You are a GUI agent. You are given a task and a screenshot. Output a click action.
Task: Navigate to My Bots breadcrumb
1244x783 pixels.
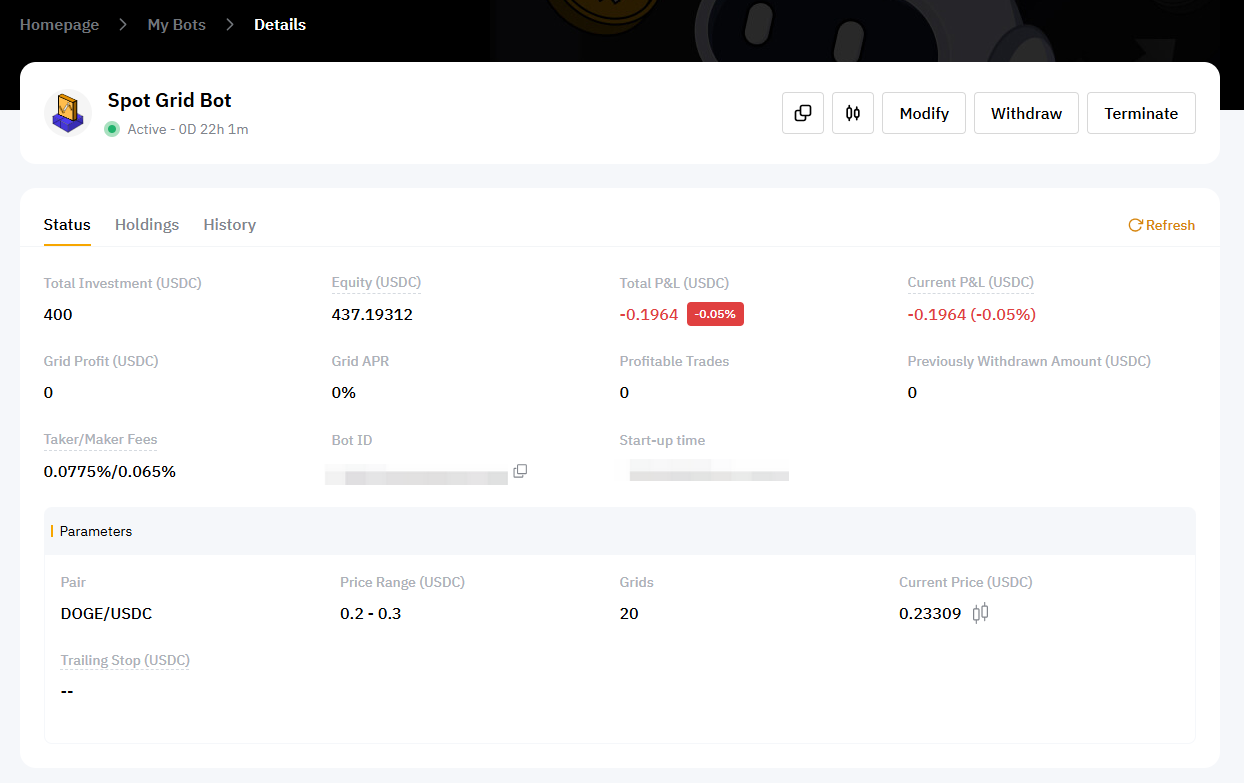(x=176, y=25)
